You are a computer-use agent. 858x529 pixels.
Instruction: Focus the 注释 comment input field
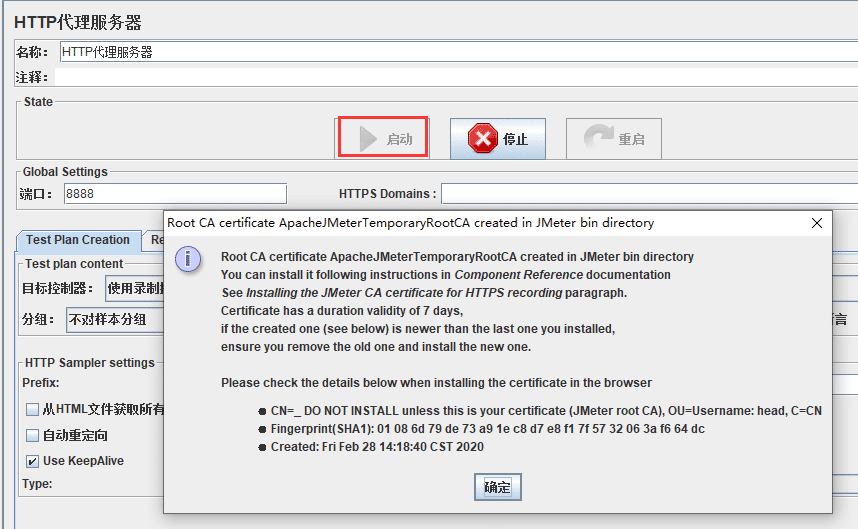(456, 77)
